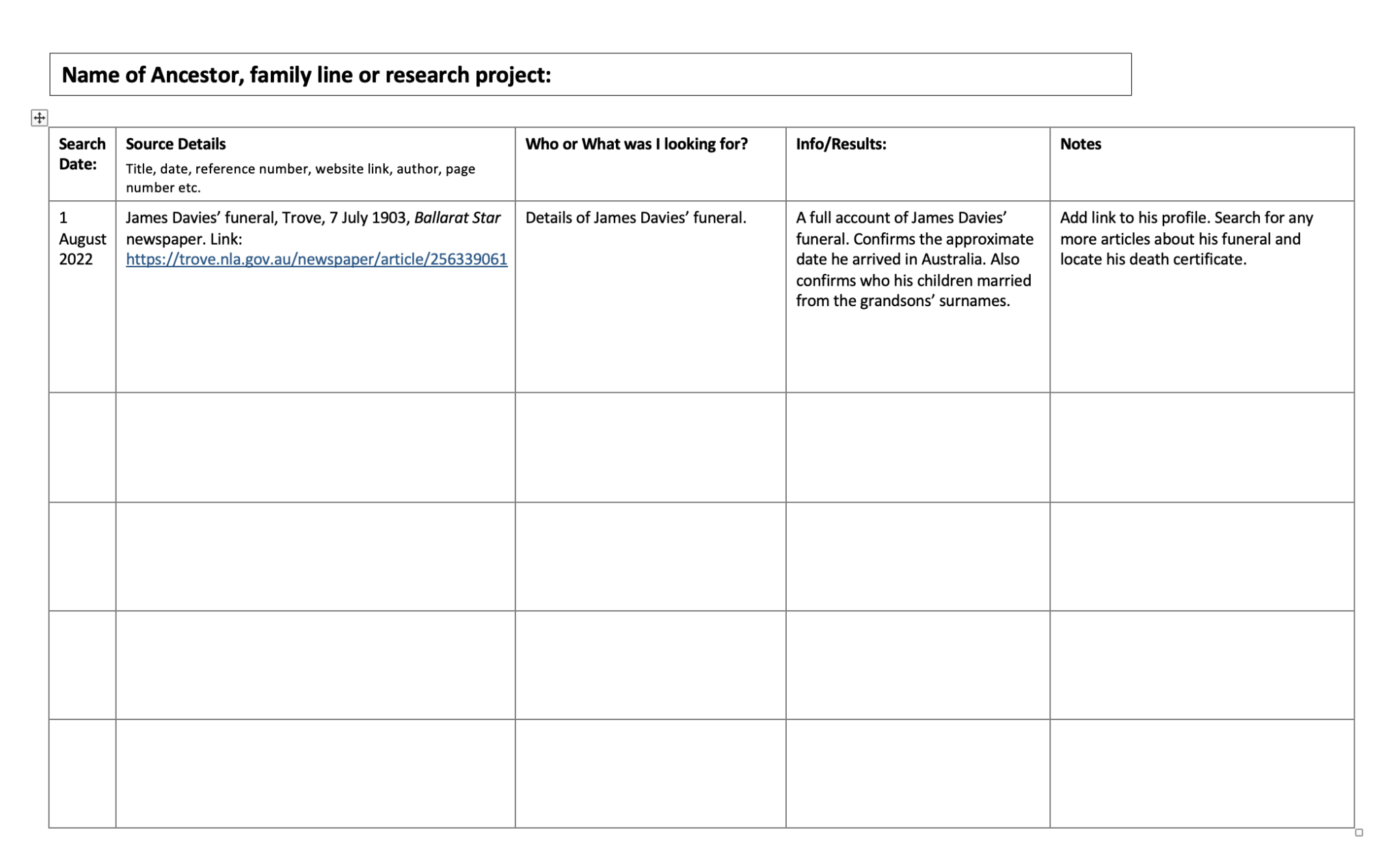Click the 'Who or What was I looking for?' header
Viewport: 1400px width, 854px height.
[x=636, y=144]
